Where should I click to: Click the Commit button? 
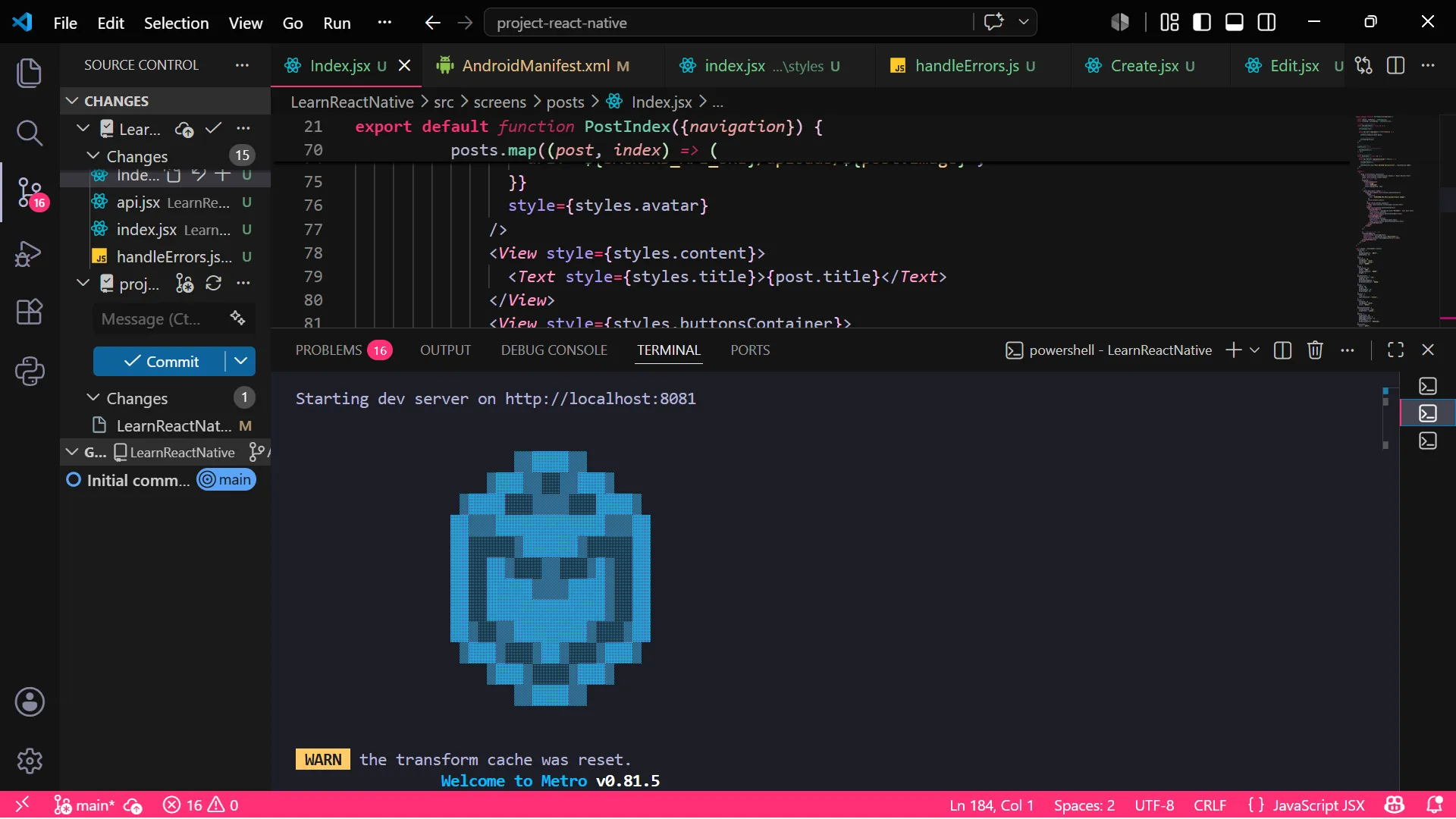(159, 361)
